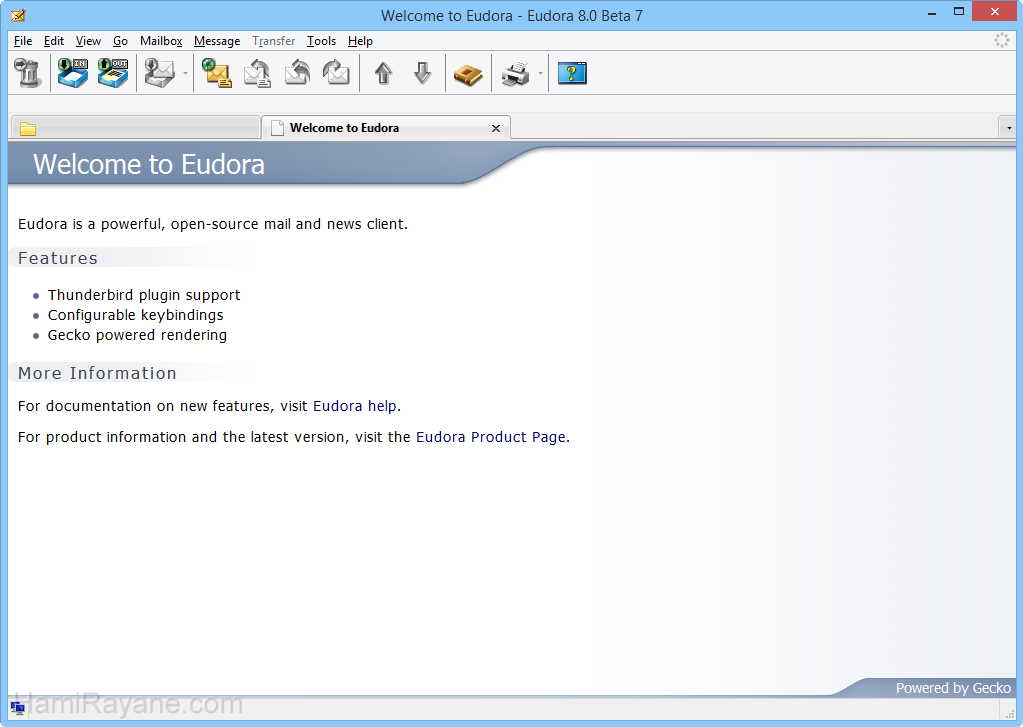
Task: Open the View menu
Action: point(88,40)
